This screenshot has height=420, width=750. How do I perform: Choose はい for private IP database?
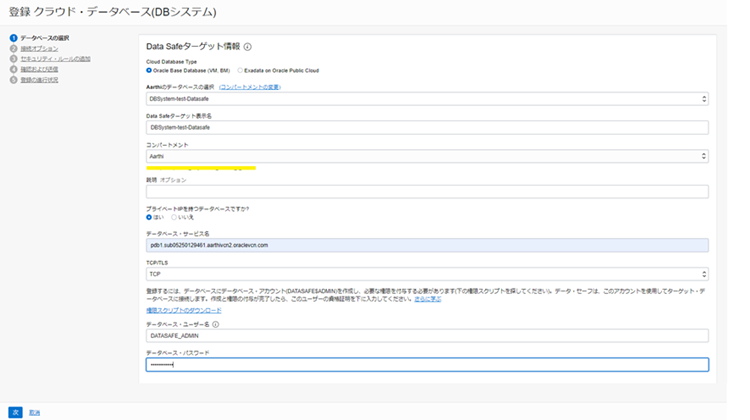tap(150, 216)
